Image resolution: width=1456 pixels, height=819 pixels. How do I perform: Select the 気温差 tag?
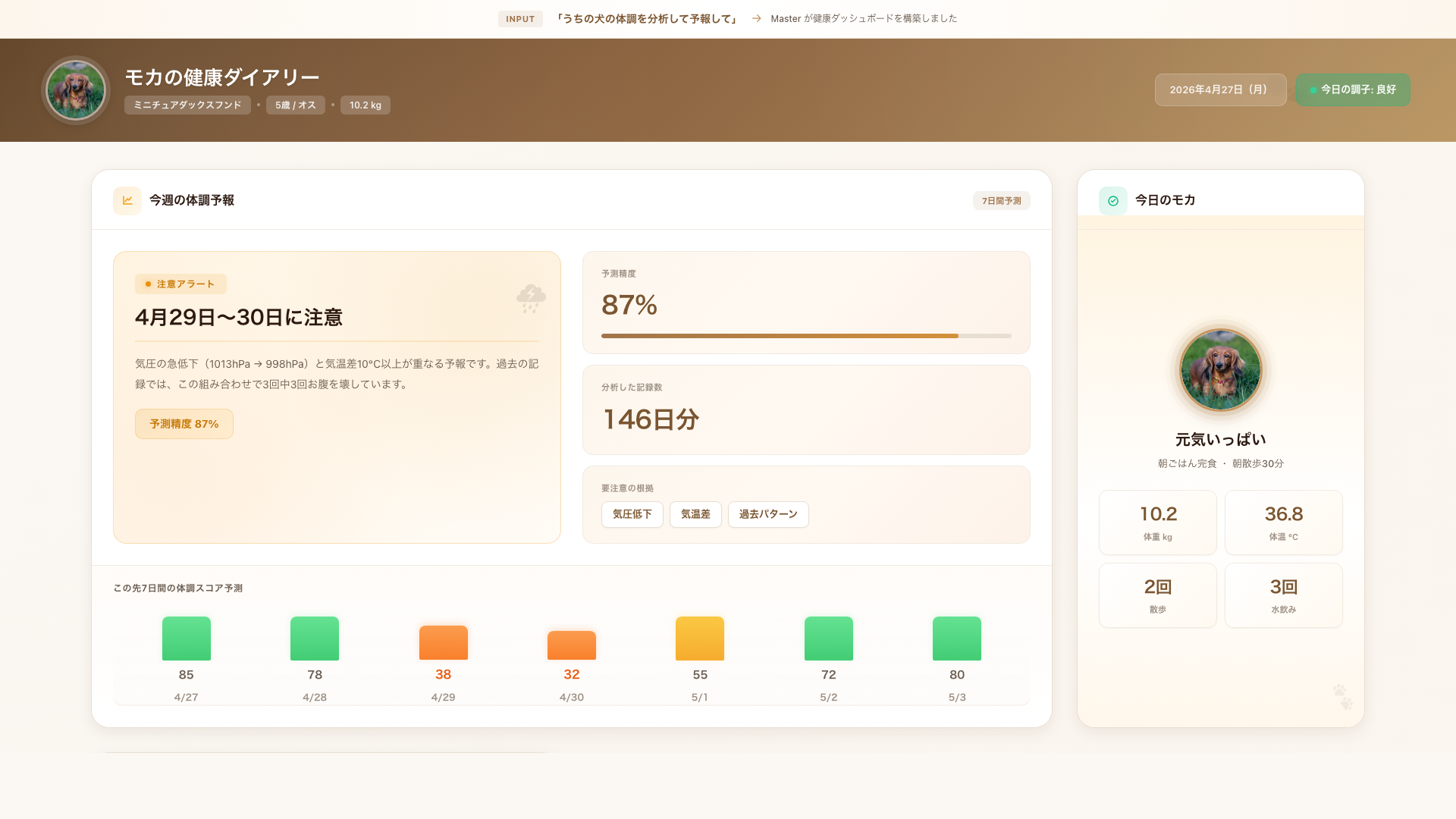(695, 514)
